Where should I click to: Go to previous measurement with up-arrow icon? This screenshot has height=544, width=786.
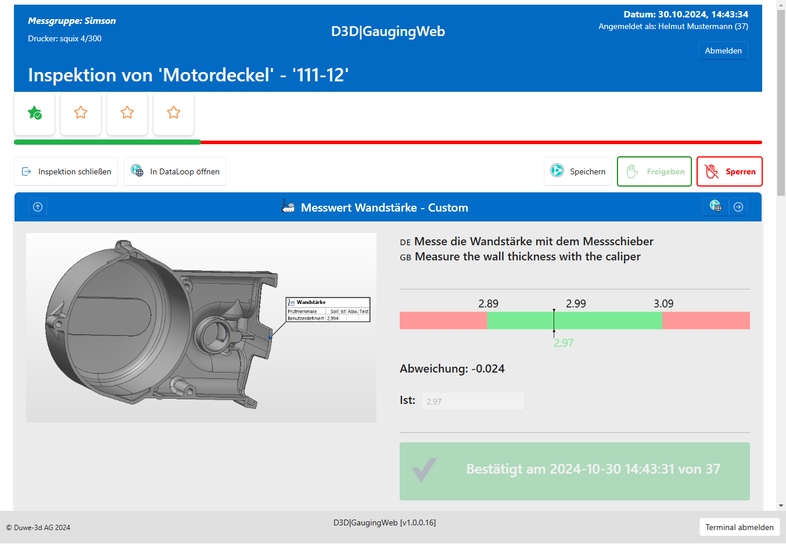pos(38,207)
